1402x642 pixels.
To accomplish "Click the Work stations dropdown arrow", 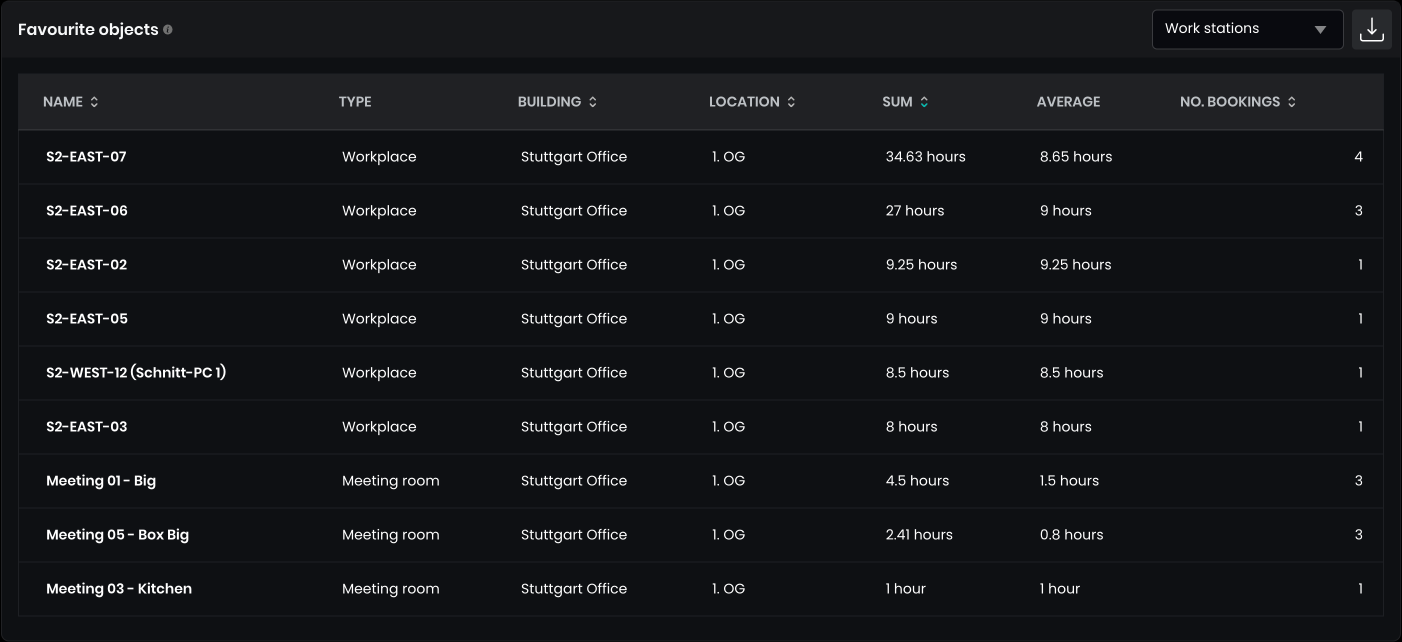I will point(1320,30).
